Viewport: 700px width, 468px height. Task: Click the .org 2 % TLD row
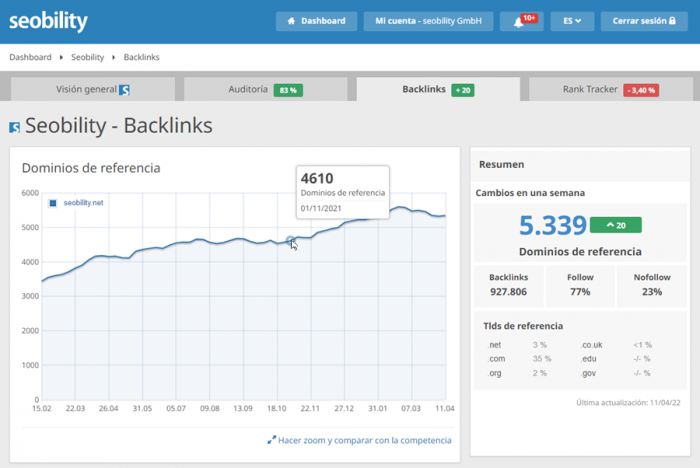517,373
